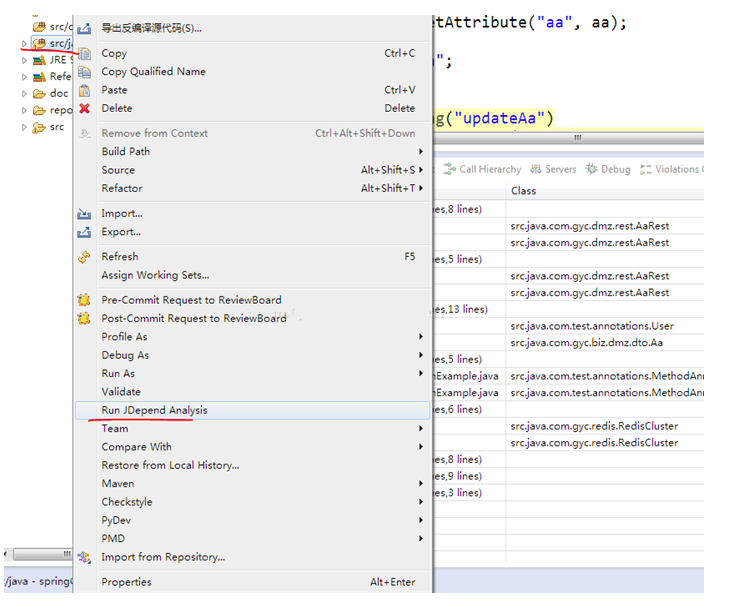Select Pre-Commit Request to ReviewBoard
Image resolution: width=735 pixels, height=601 pixels.
[253, 300]
